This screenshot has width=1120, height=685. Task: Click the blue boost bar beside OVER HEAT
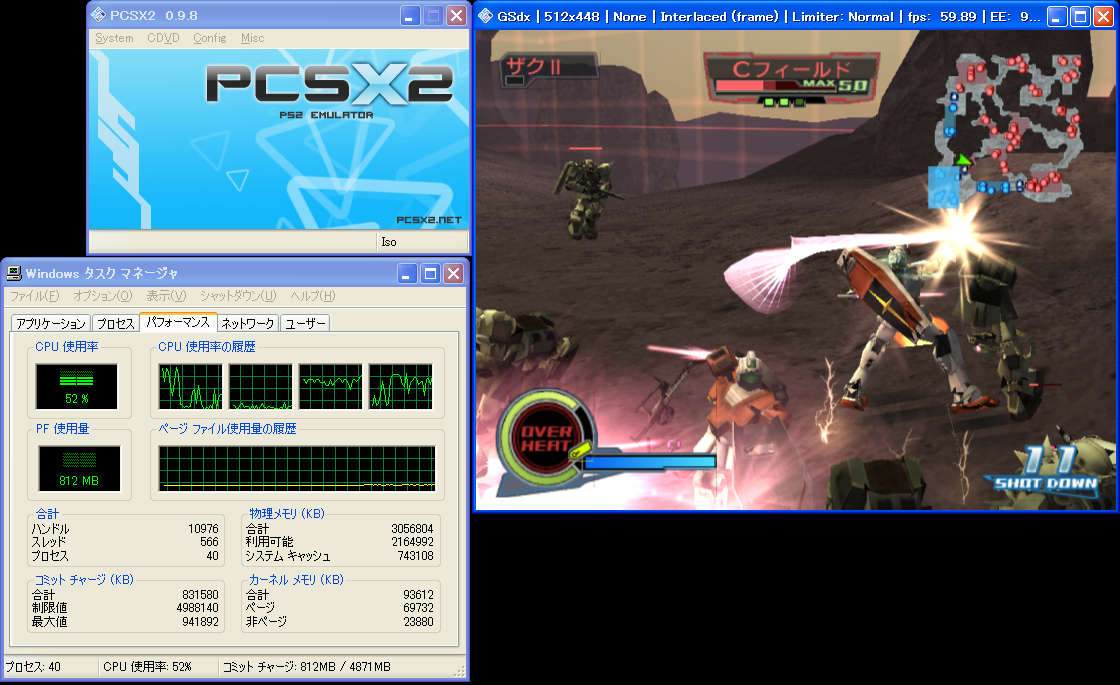[x=650, y=462]
